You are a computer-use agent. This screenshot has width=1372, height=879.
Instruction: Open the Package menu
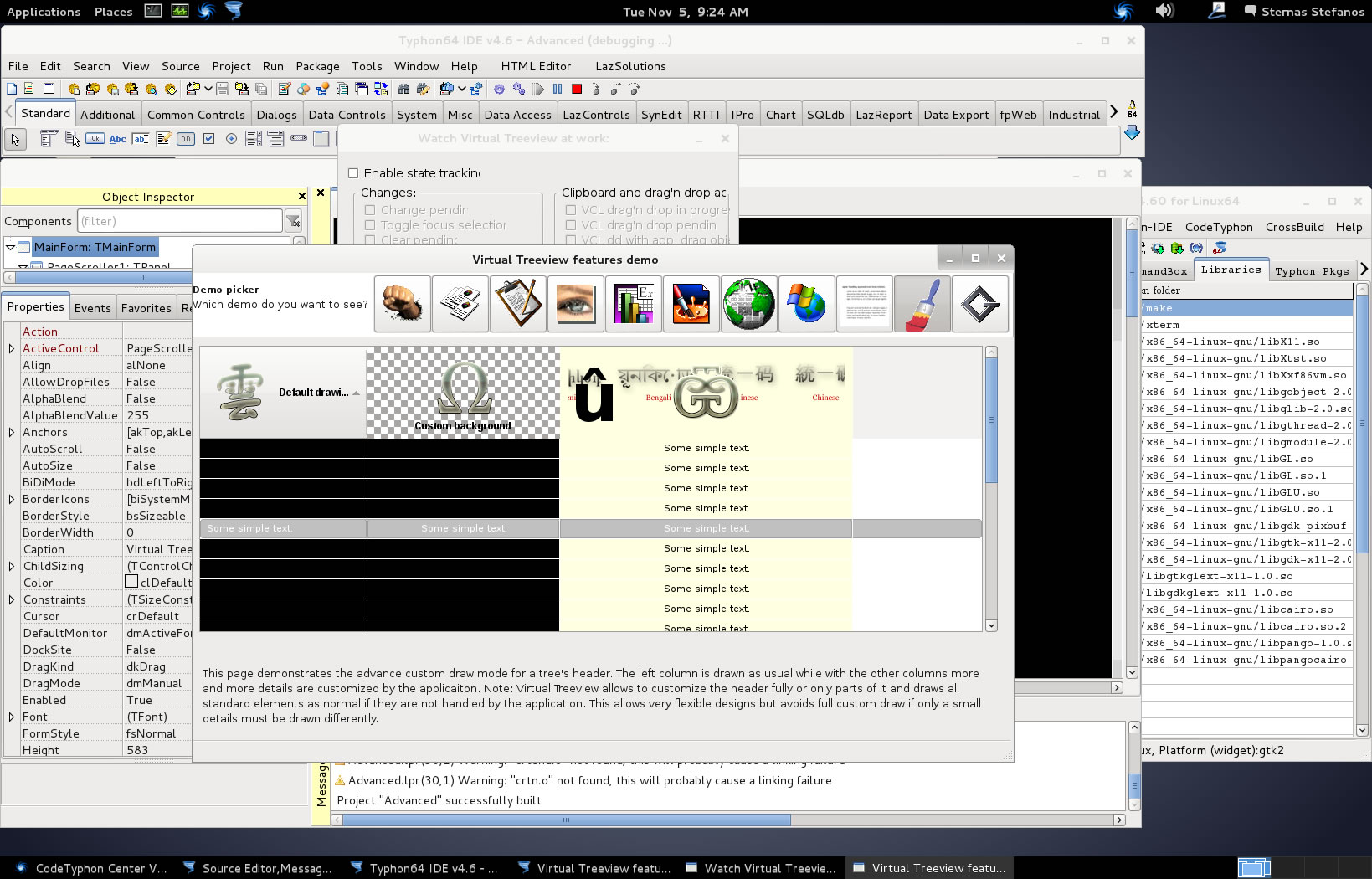point(317,66)
